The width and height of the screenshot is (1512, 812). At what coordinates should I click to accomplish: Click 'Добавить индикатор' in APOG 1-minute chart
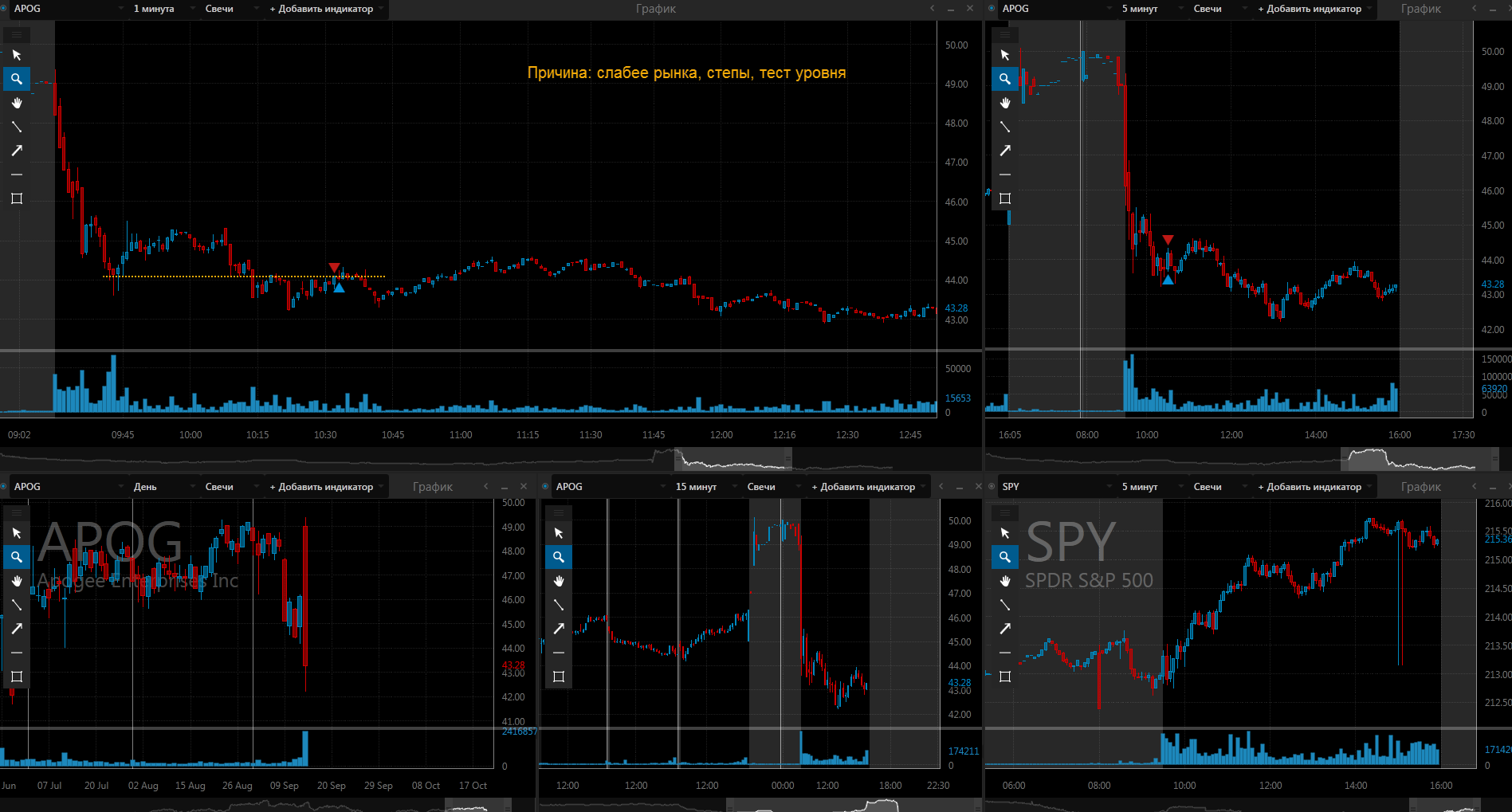pos(326,9)
